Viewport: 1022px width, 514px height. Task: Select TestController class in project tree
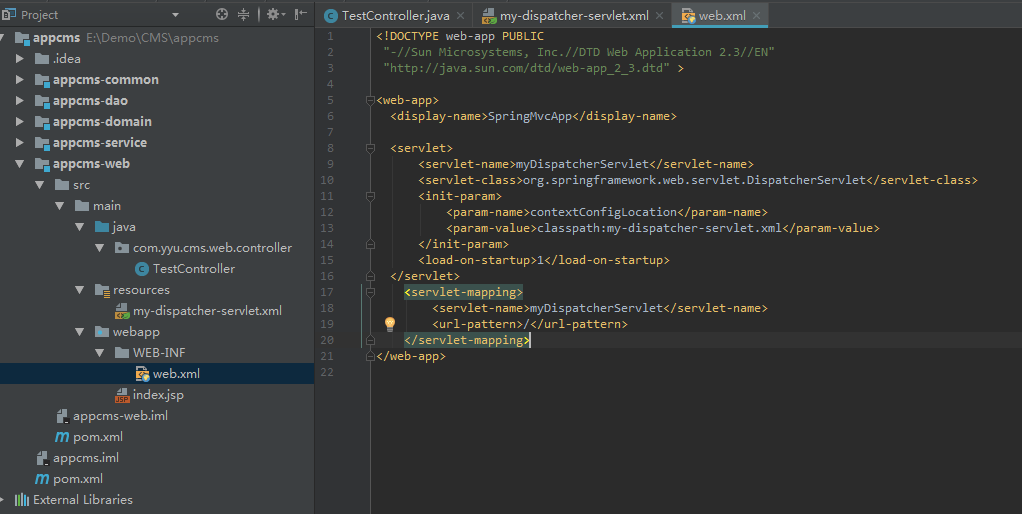click(193, 269)
